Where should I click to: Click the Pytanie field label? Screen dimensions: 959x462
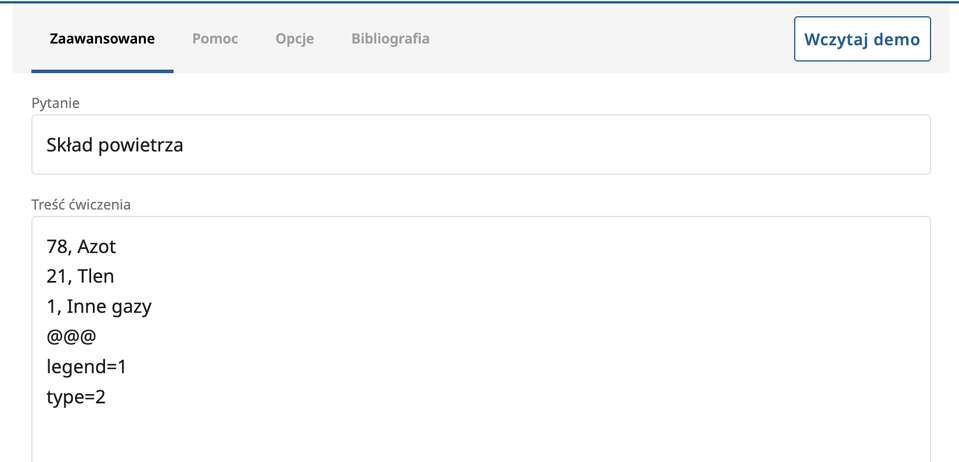pyautogui.click(x=55, y=103)
